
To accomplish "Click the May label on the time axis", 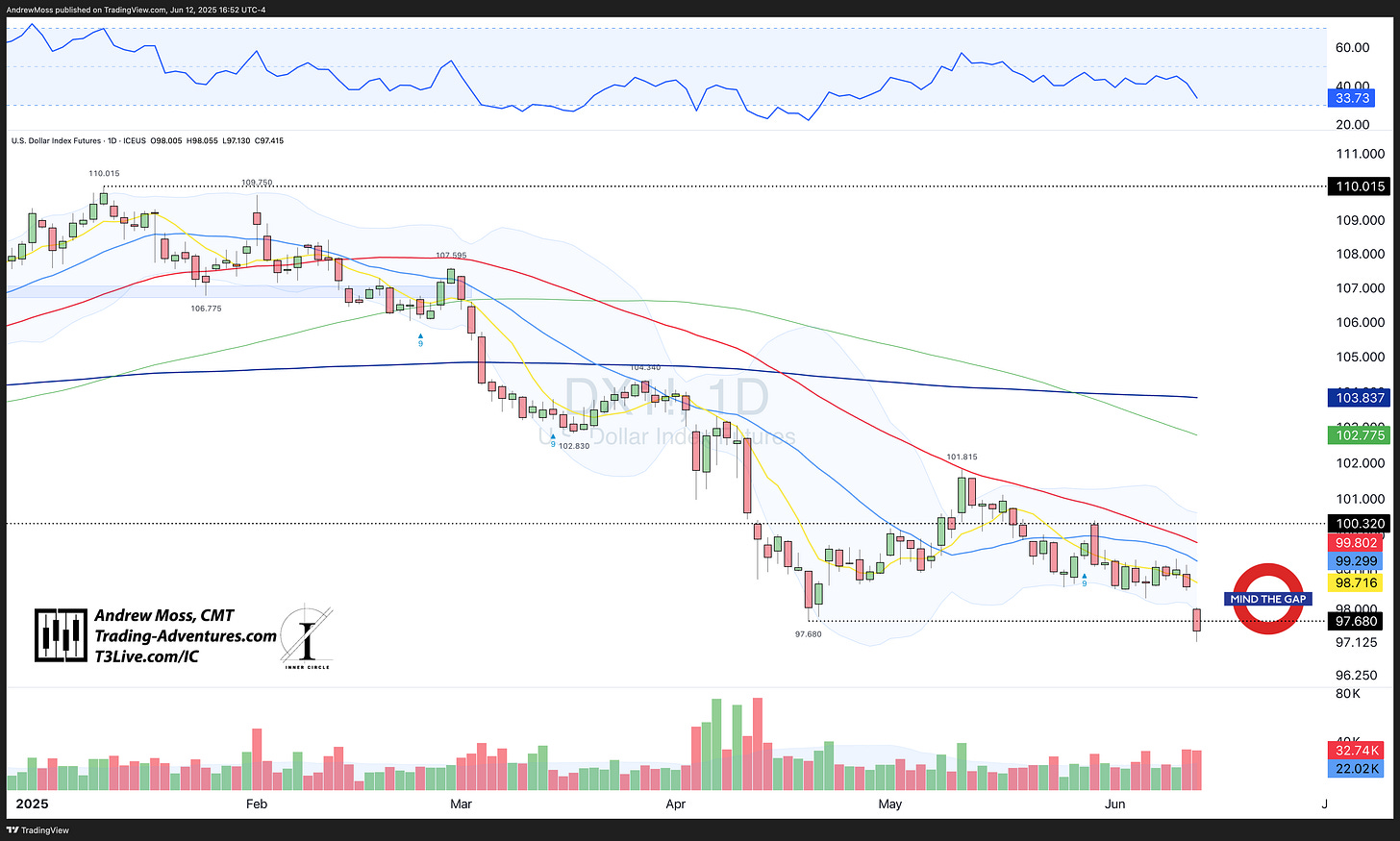I will point(890,804).
